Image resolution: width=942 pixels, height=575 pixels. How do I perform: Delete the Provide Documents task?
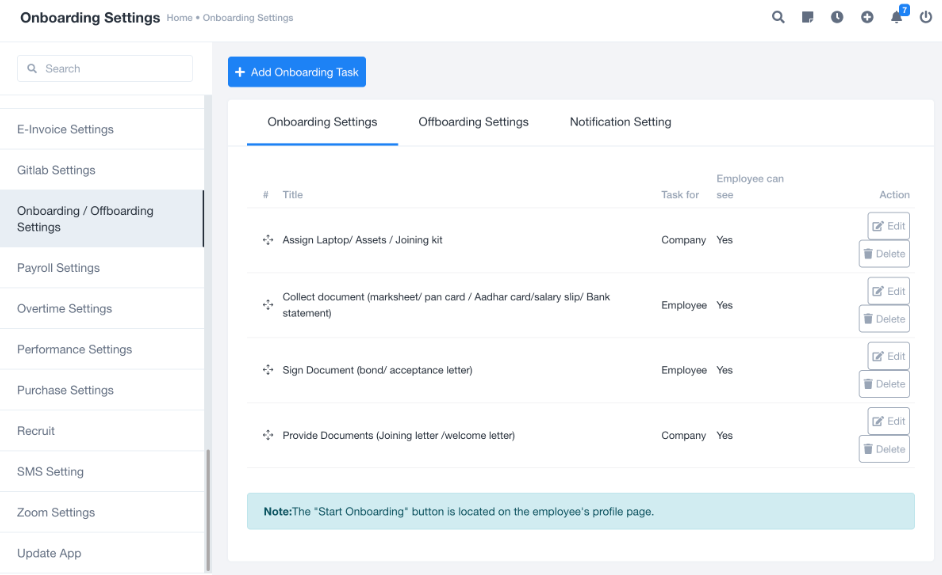click(884, 449)
